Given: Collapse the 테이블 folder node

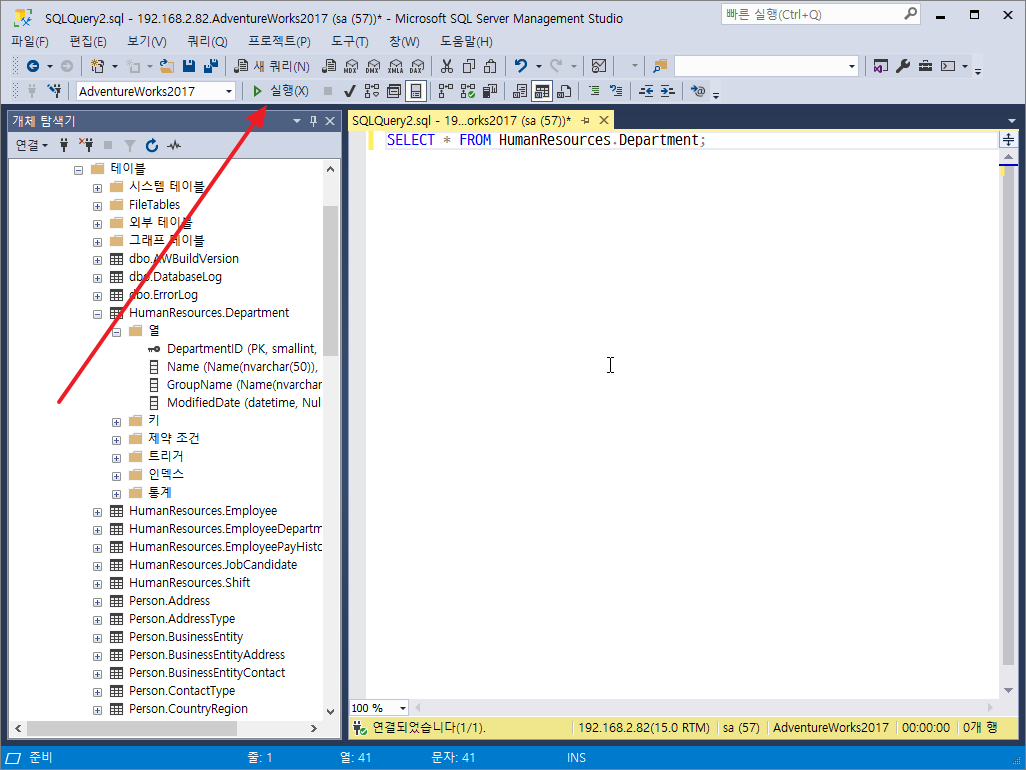Looking at the screenshot, I should pos(79,170).
